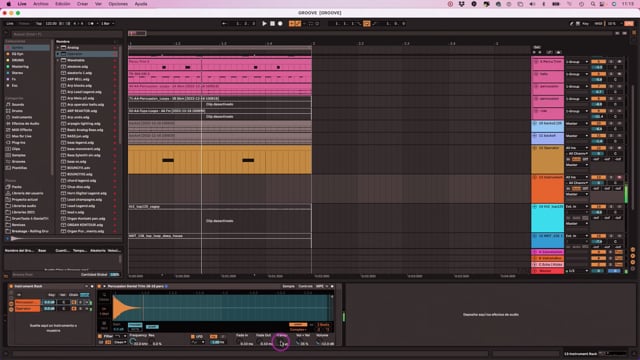This screenshot has height=360, width=640.
Task: Select the Master track header
Action: coord(548,271)
